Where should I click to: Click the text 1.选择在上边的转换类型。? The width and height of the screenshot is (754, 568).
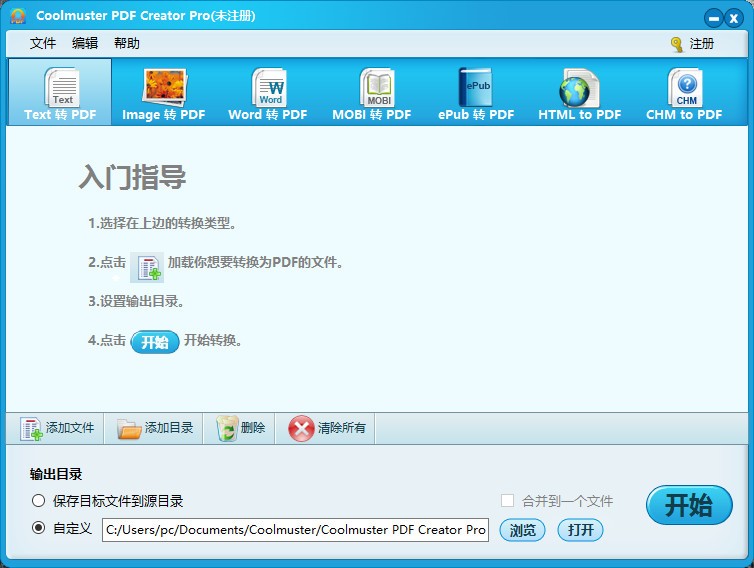tap(162, 223)
